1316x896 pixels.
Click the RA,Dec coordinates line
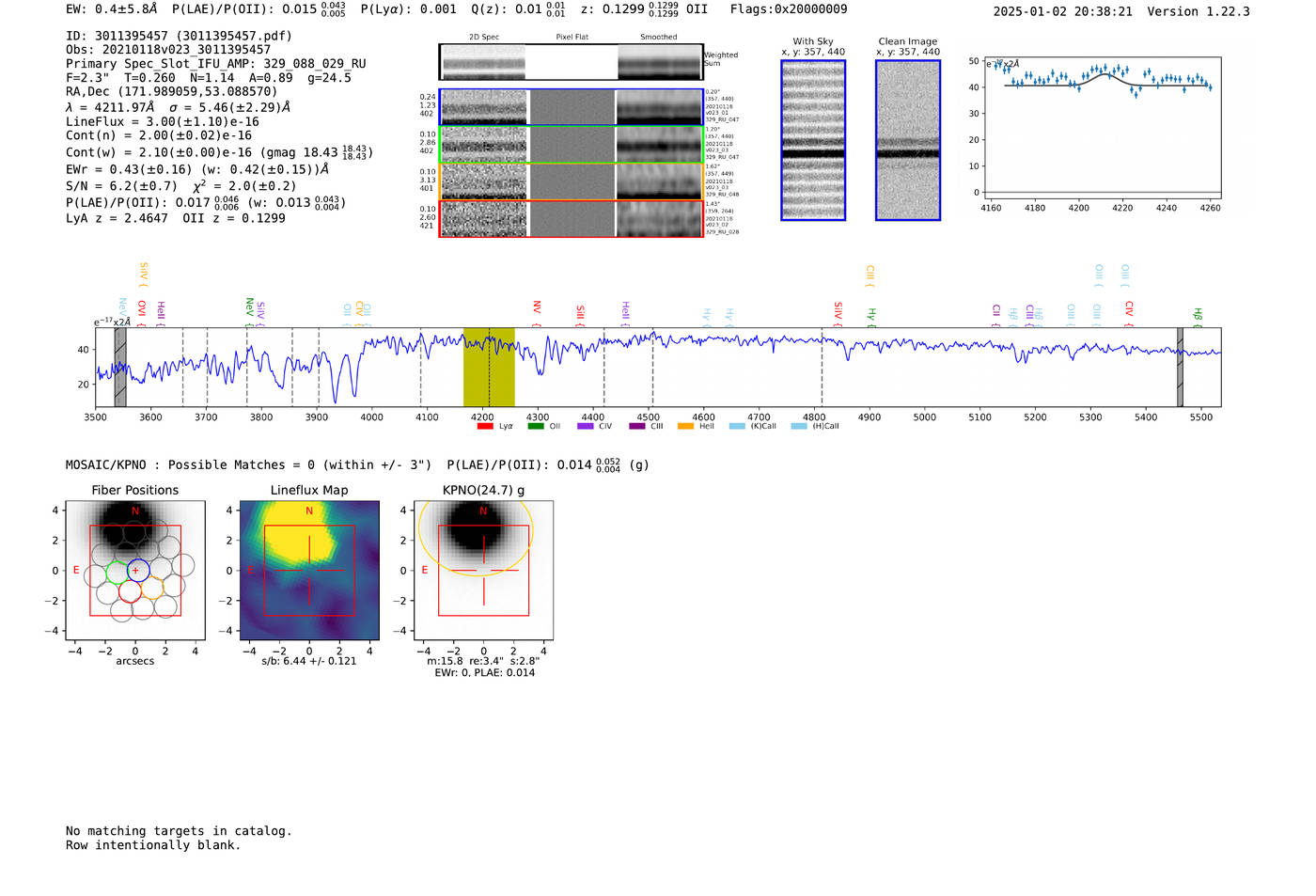click(x=172, y=91)
